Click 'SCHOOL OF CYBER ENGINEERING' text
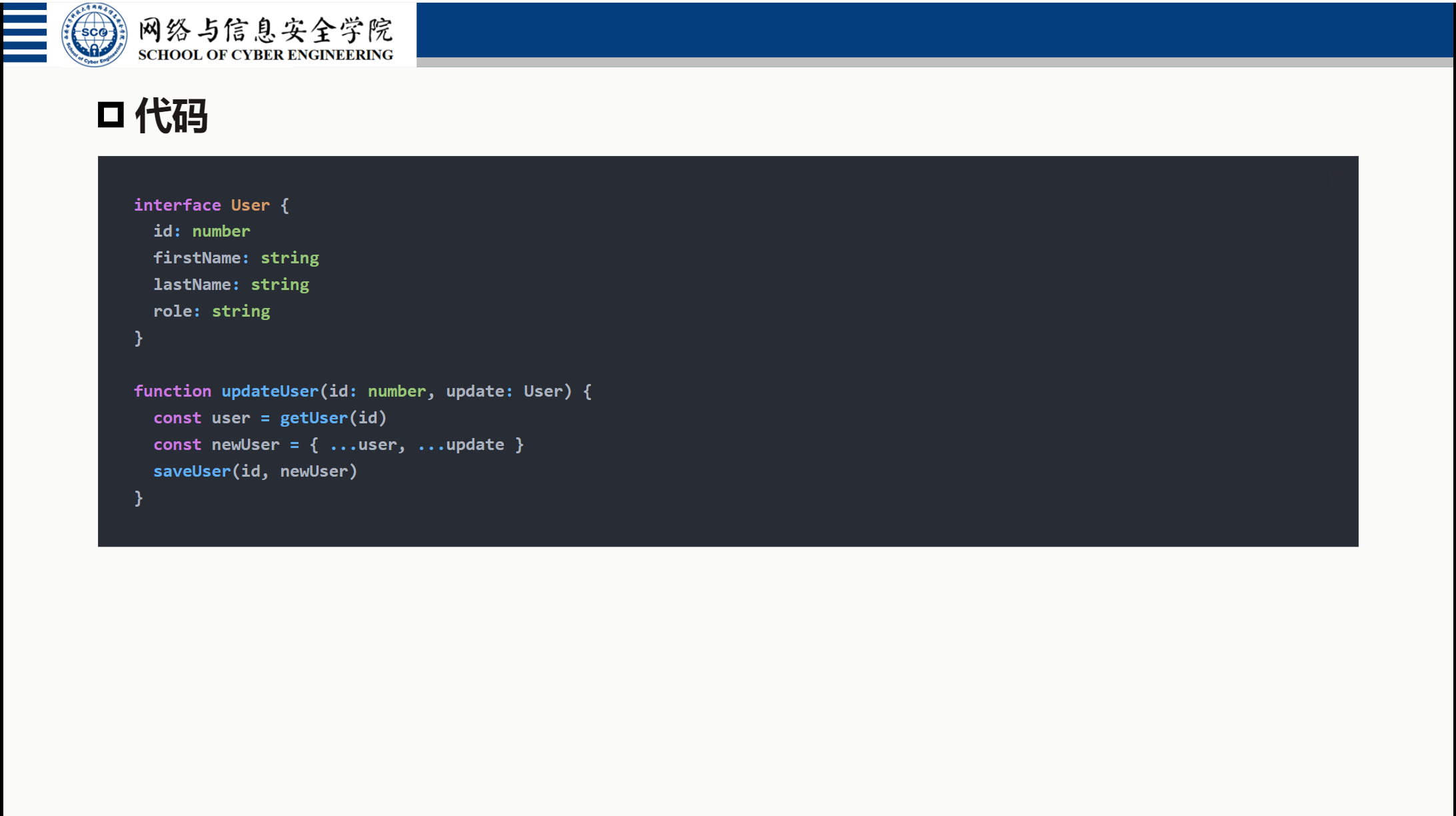The image size is (1456, 816). (x=266, y=55)
